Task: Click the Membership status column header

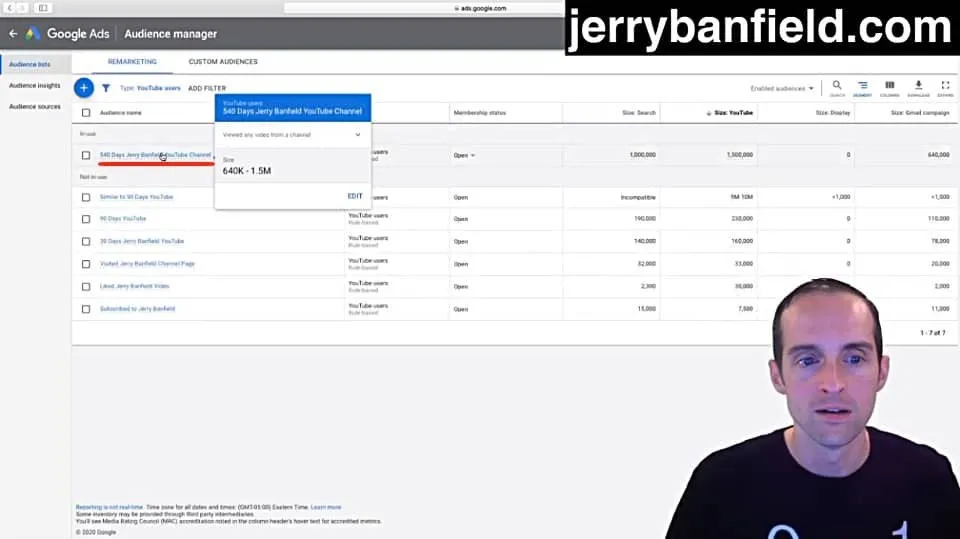Action: (480, 113)
